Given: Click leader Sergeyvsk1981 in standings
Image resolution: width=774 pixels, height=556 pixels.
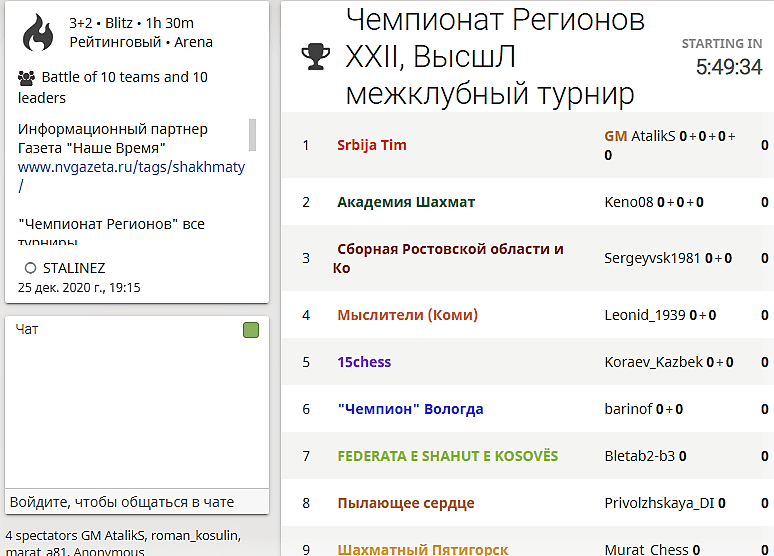Looking at the screenshot, I should pos(653,258).
